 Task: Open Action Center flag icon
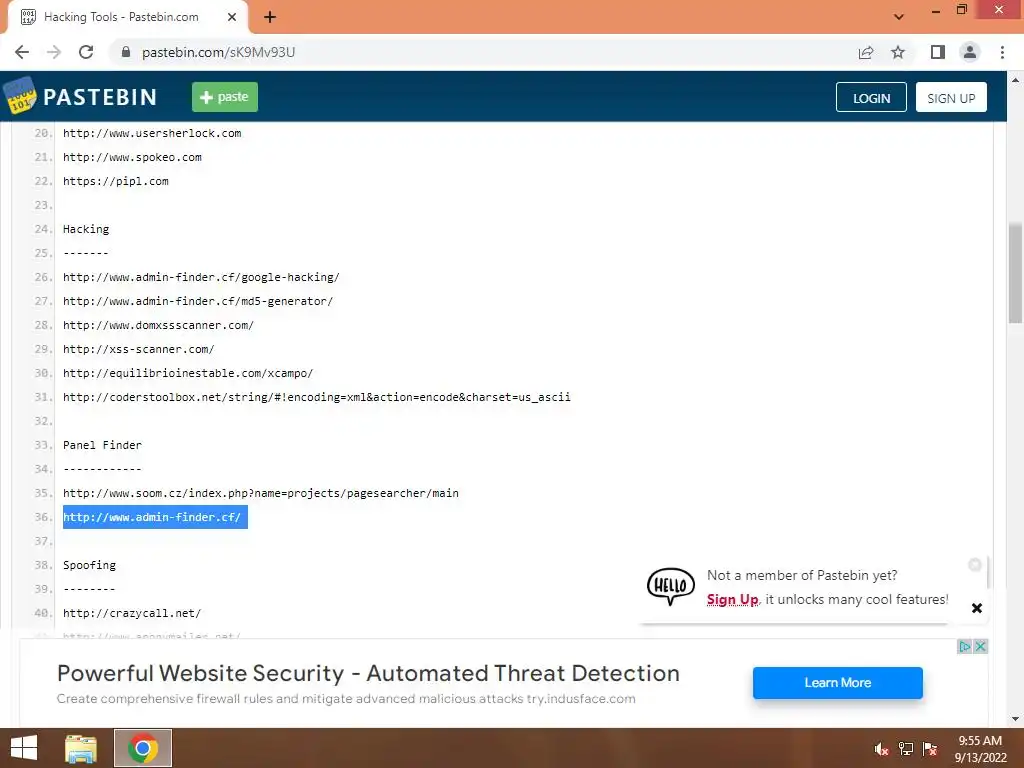pos(930,749)
